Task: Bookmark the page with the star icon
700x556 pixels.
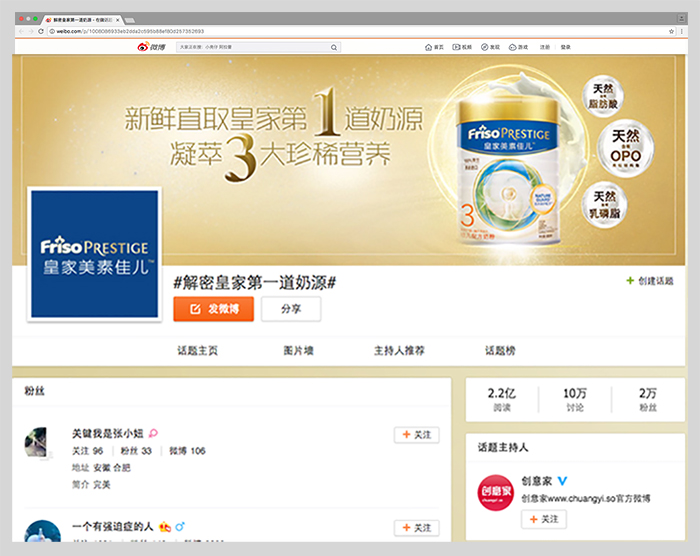Action: (x=671, y=31)
